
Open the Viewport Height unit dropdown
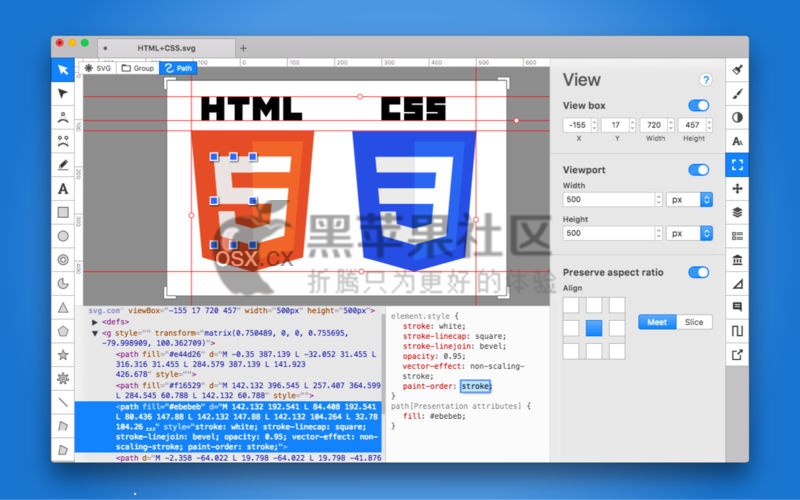pos(689,233)
